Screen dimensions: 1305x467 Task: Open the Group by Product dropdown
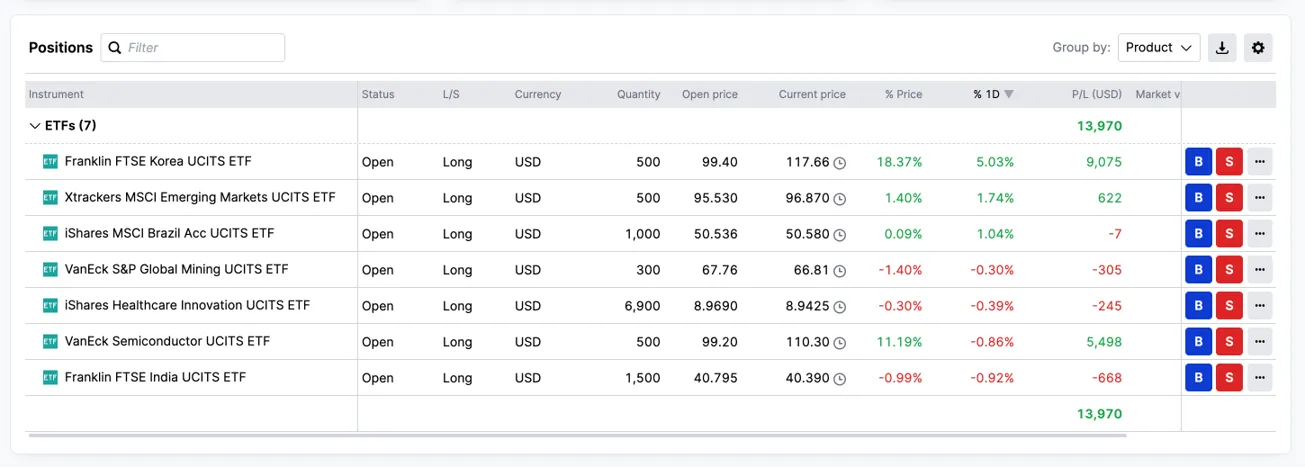coord(1159,47)
